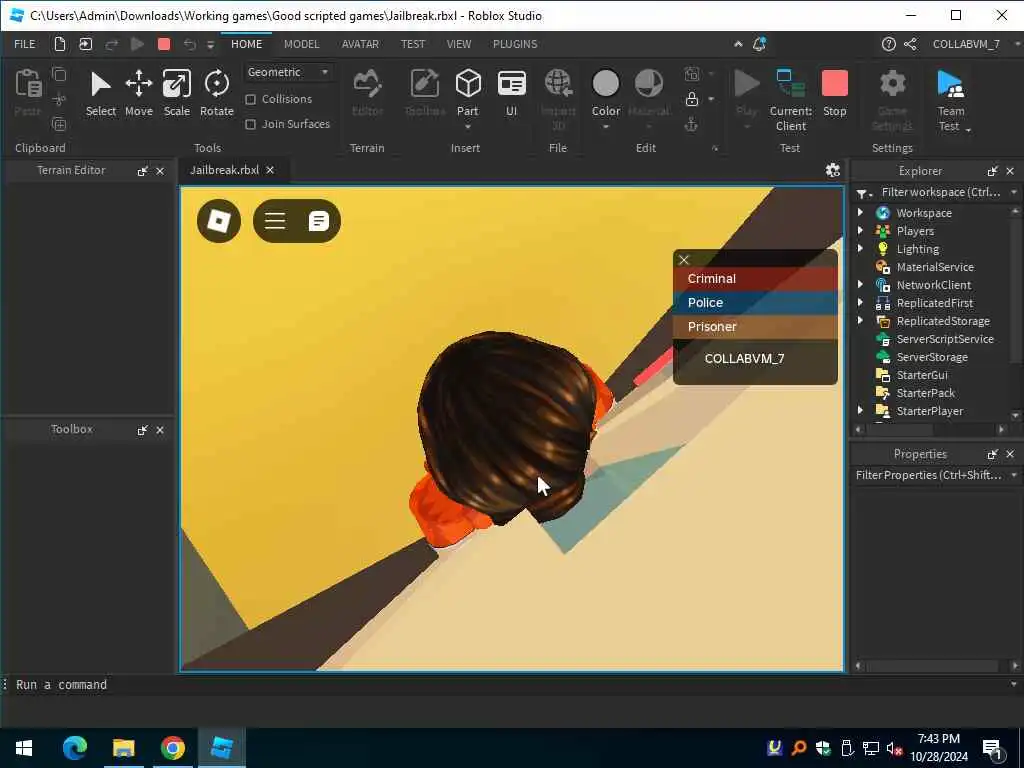Switch to the VIEW tab
Viewport: 1024px width, 768px height.
459,44
